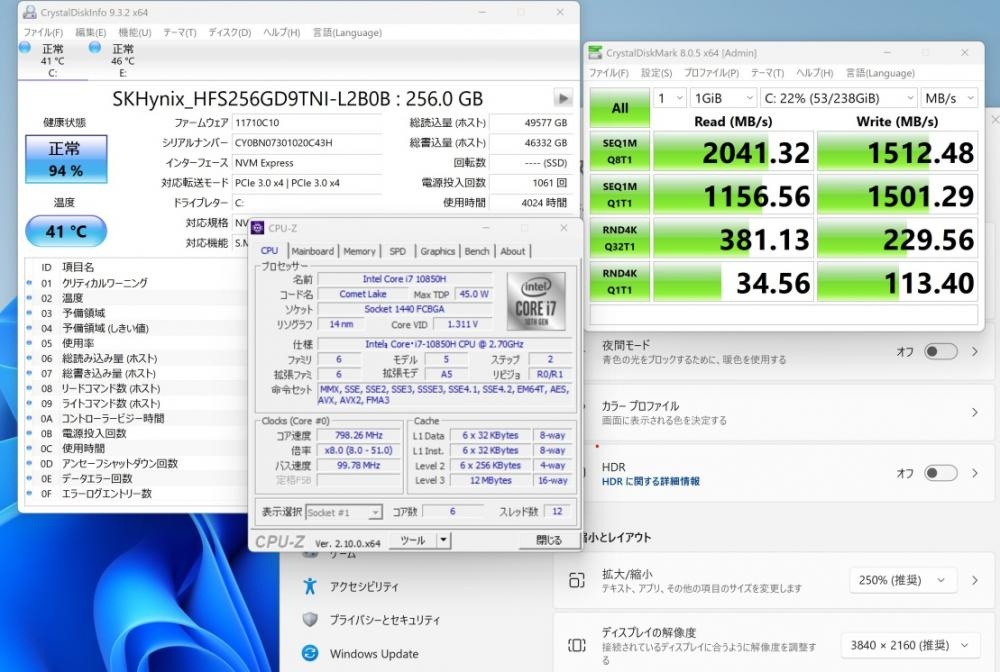The height and width of the screenshot is (672, 1000).
Task: Click the display resolution setting icon
Action: tap(577, 645)
